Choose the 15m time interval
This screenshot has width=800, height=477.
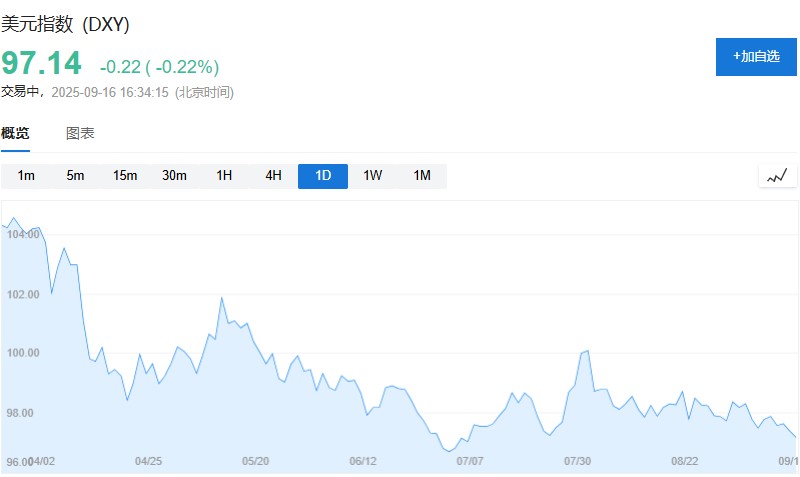pos(125,176)
